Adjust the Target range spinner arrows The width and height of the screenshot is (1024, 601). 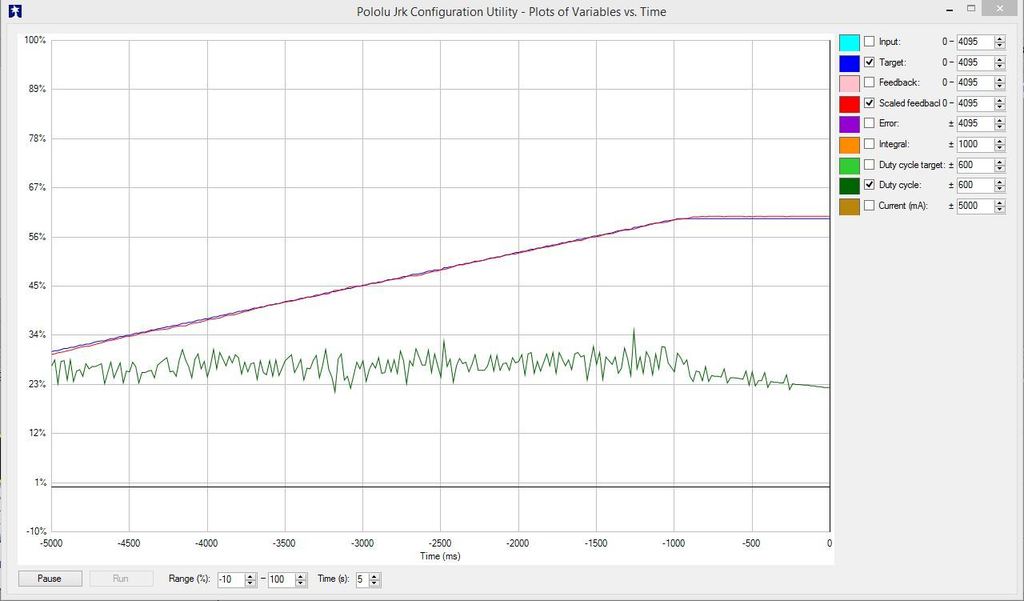pos(1000,63)
